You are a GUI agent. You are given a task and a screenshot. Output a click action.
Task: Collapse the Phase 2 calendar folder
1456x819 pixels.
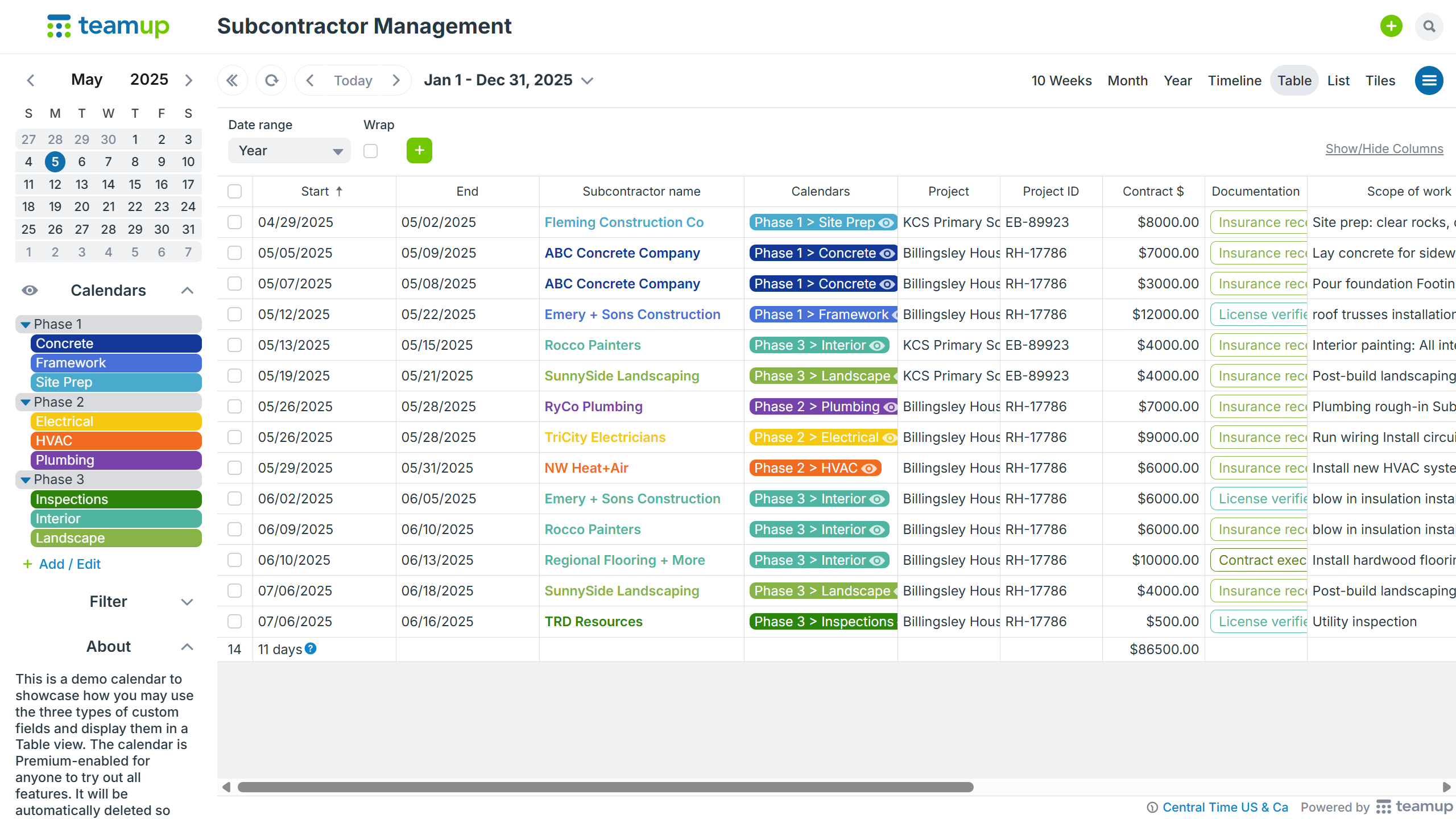(x=26, y=402)
